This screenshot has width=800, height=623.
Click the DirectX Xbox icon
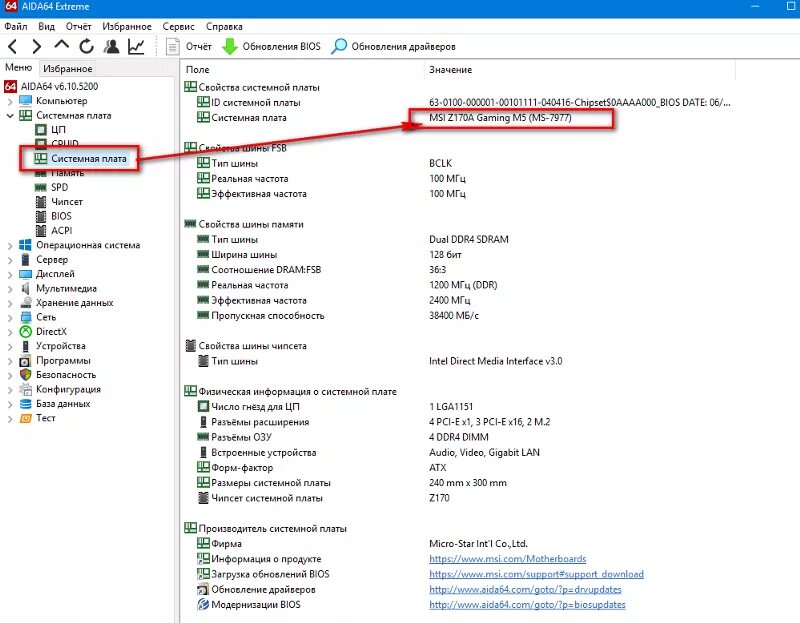click(26, 332)
